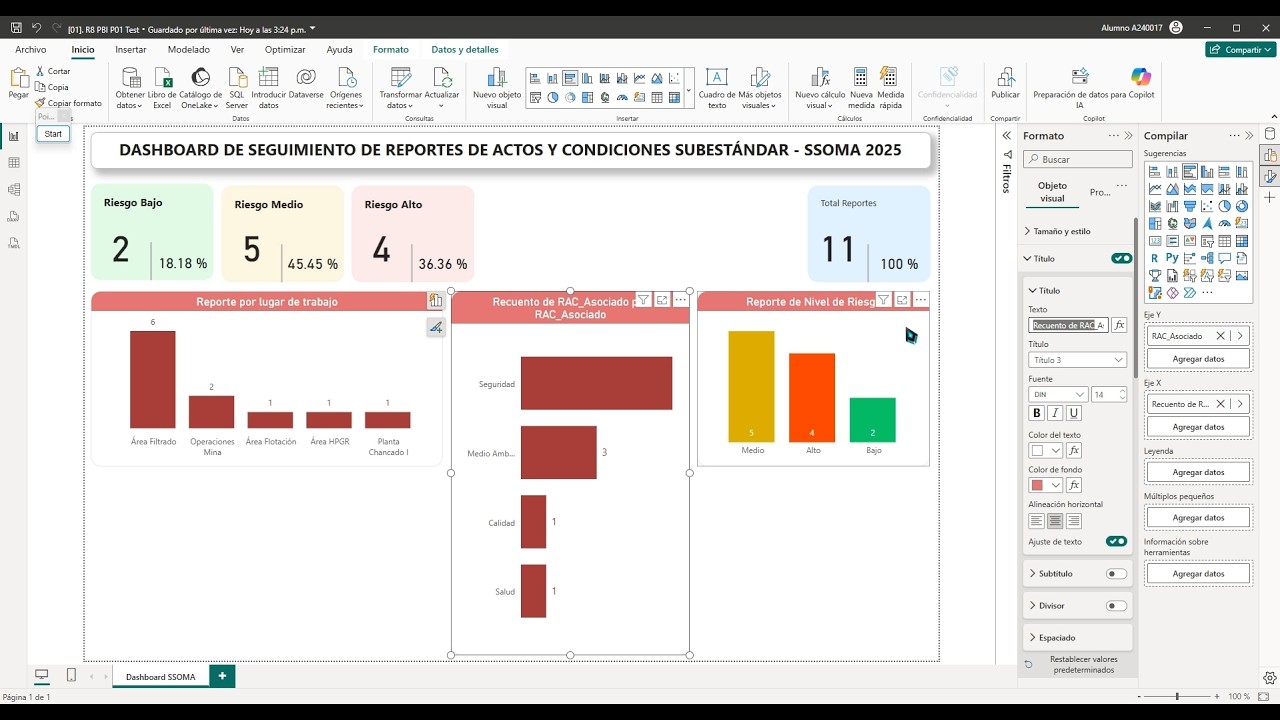Click filter icon on RAC_Asociado visual
Image resolution: width=1280 pixels, height=720 pixels.
pyautogui.click(x=644, y=300)
